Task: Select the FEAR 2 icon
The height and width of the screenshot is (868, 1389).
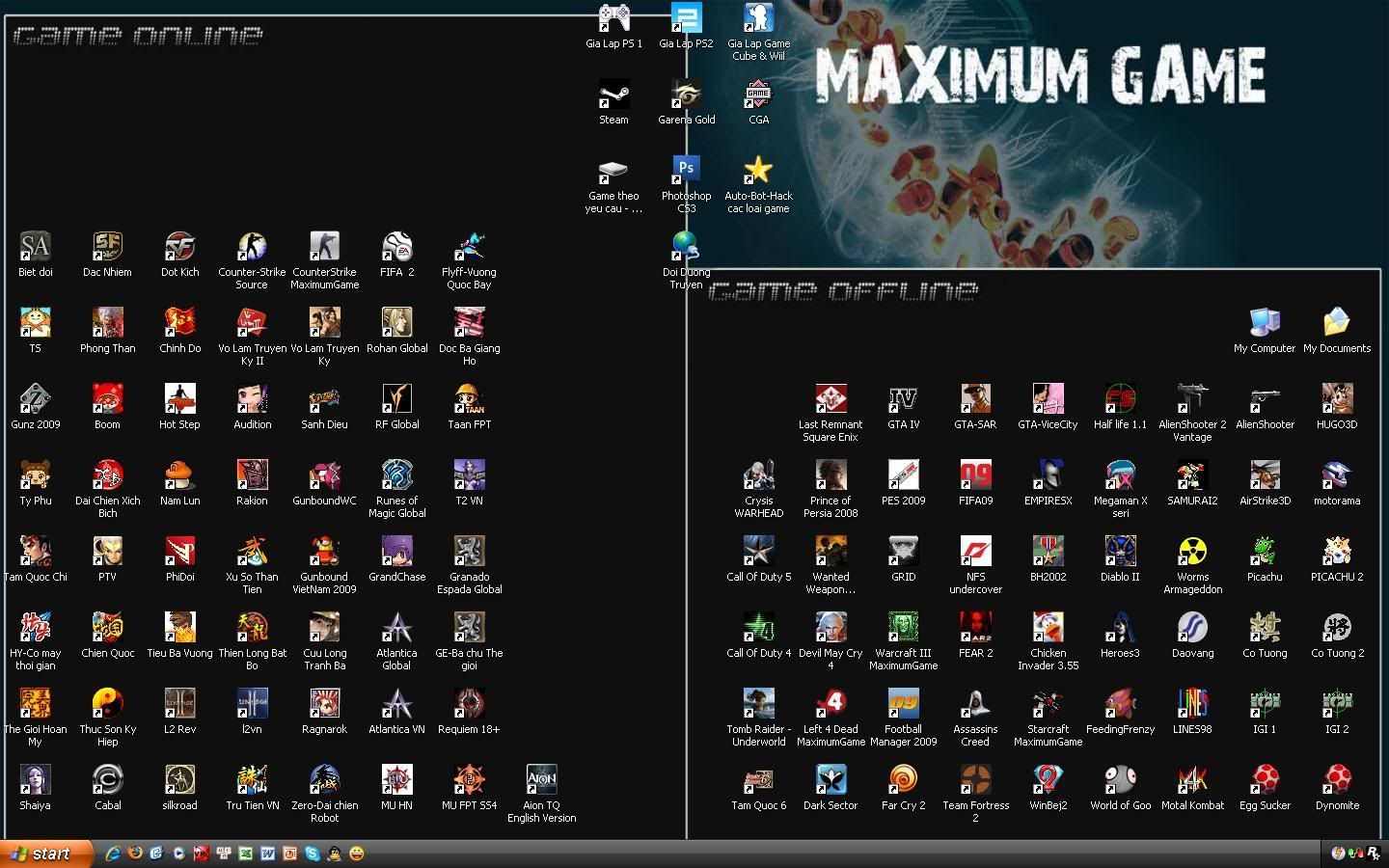Action: (x=975, y=628)
